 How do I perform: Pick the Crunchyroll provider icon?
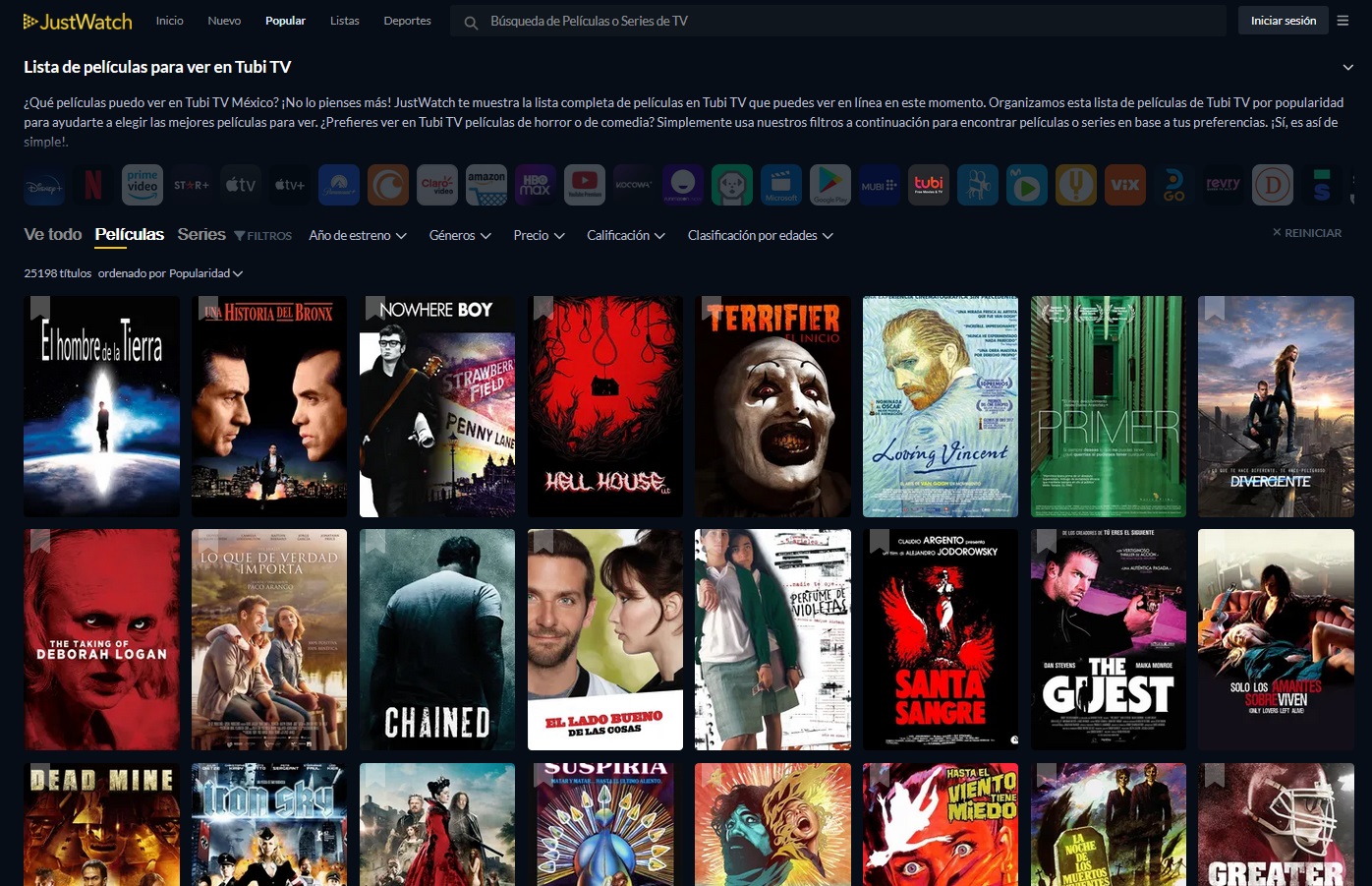point(388,185)
